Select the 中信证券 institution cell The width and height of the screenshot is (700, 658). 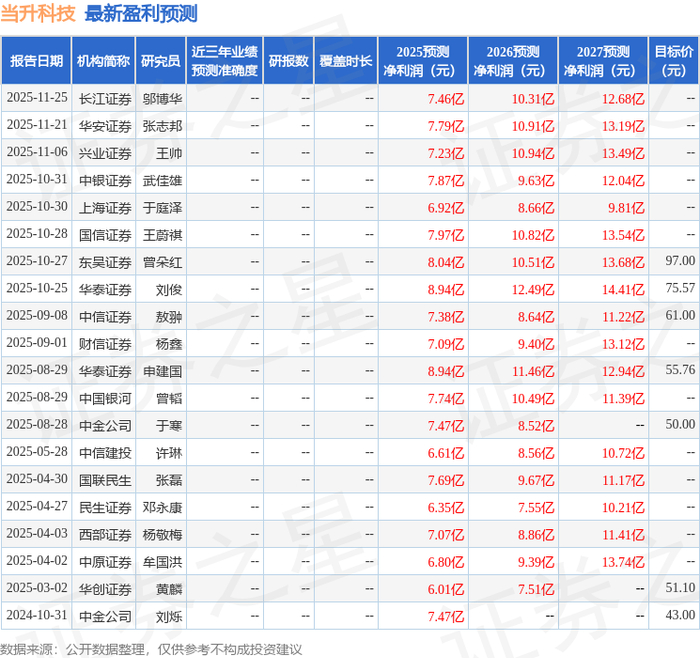[x=105, y=317]
